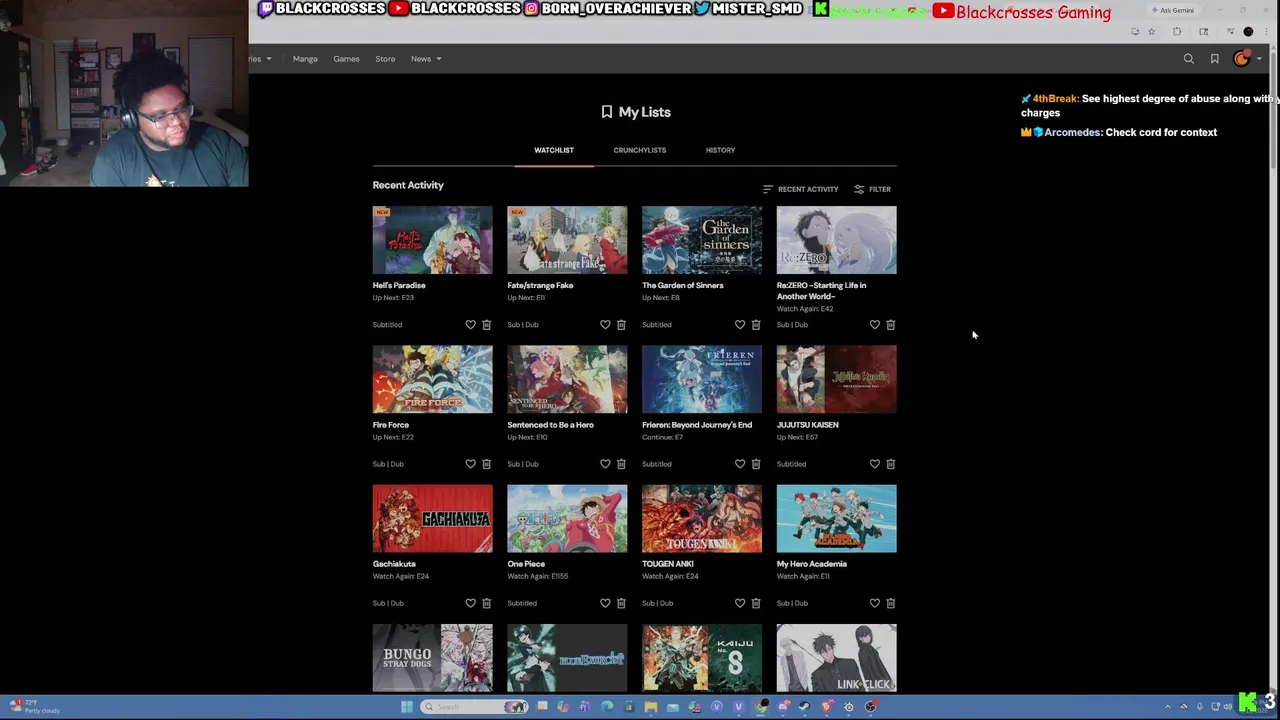Image resolution: width=1280 pixels, height=720 pixels.
Task: Open the Filter options
Action: 872,189
